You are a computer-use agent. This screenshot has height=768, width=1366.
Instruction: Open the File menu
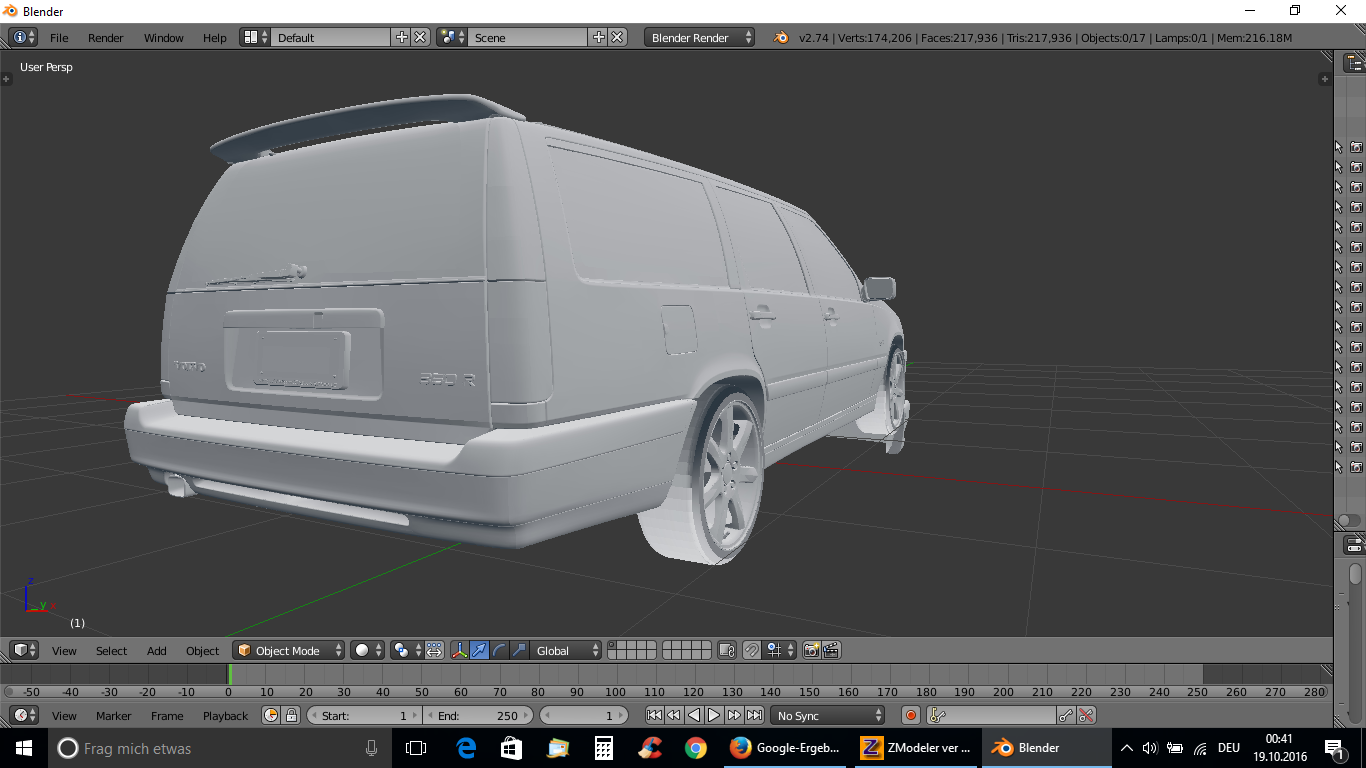point(59,38)
